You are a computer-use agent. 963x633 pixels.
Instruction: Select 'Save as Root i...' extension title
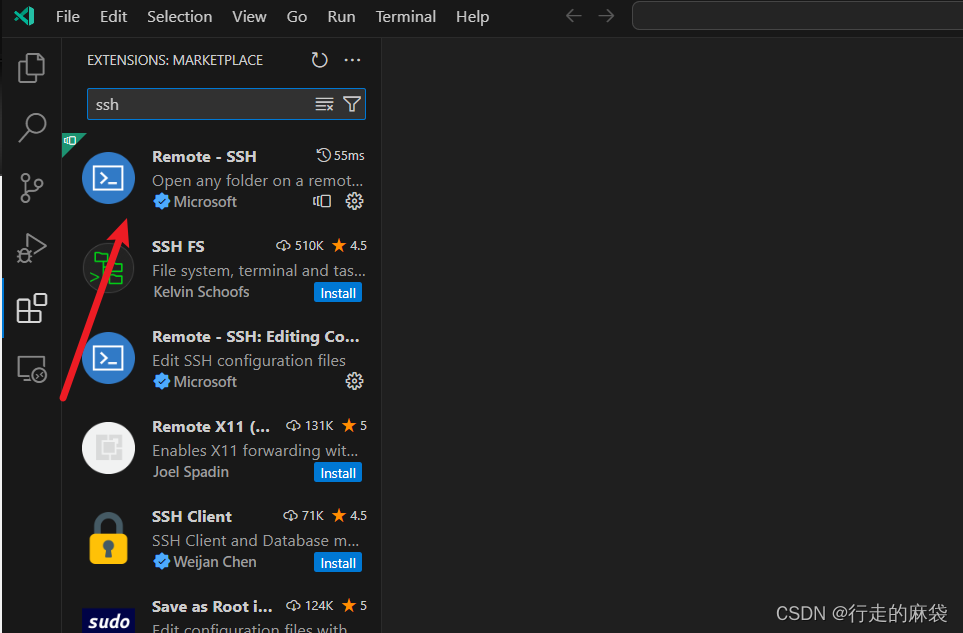pos(212,607)
